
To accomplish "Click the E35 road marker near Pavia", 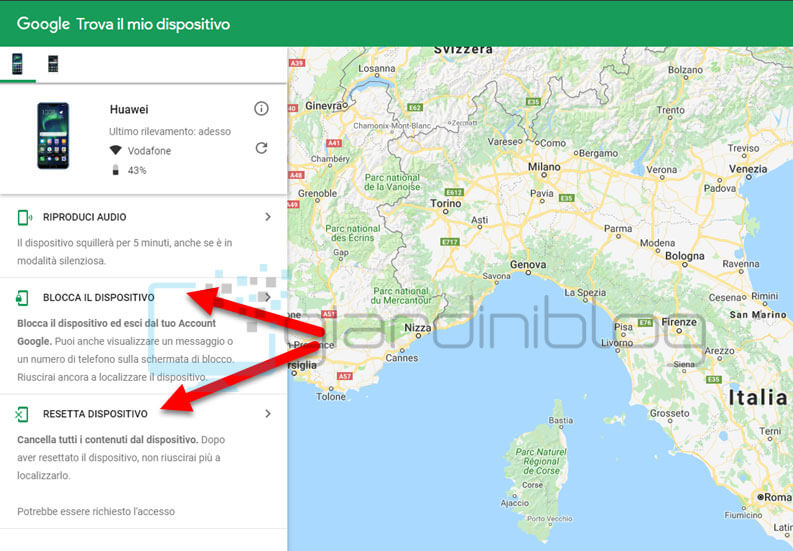I will [x=566, y=198].
